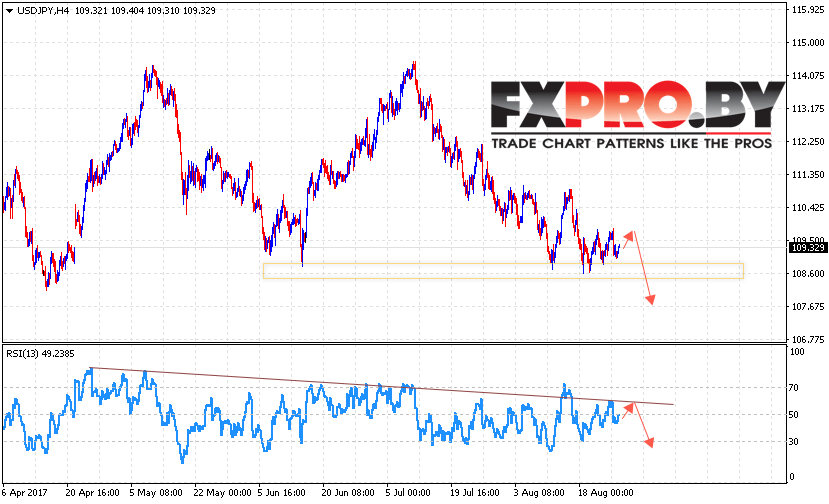Image resolution: width=829 pixels, height=504 pixels.
Task: Click the 6 Apr 2017 date label
Action: coord(24,493)
